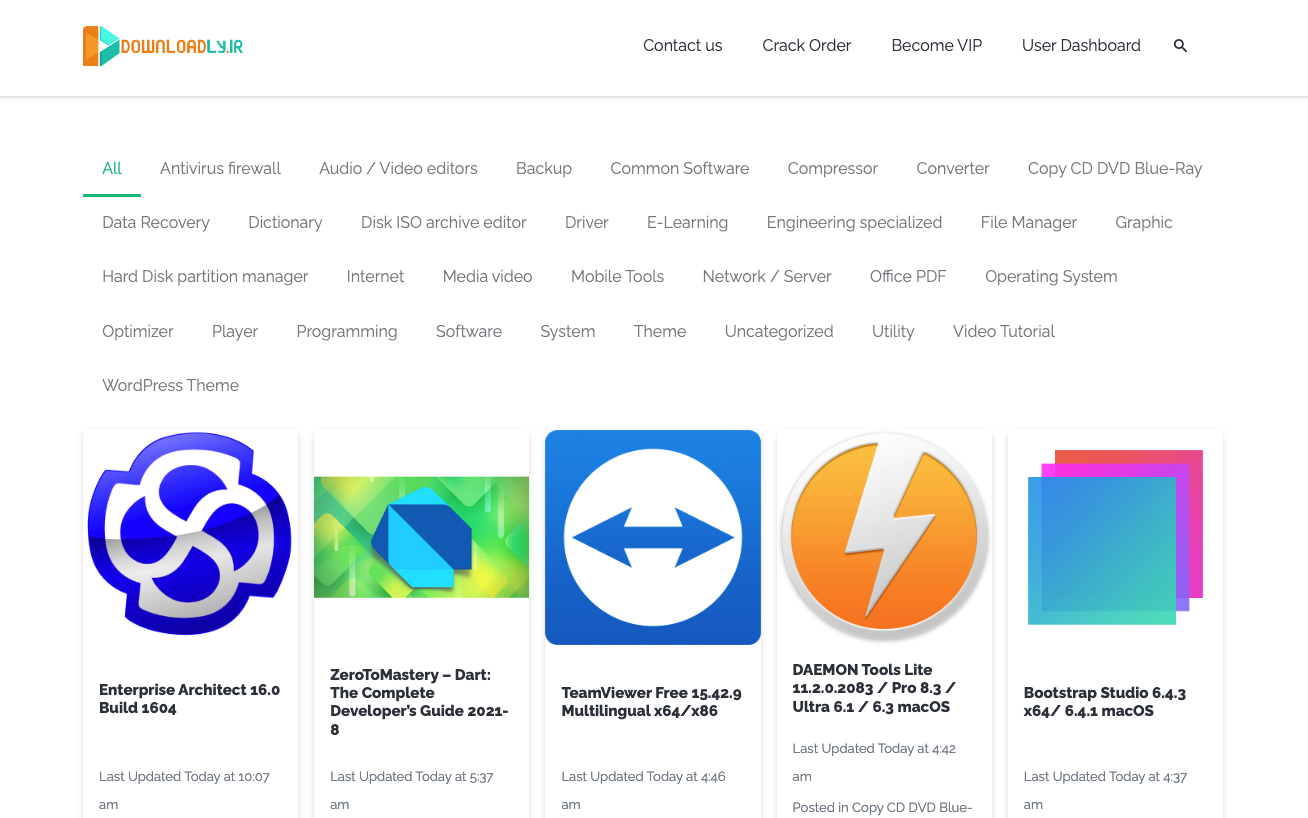Select the WordPress Theme category
1308x818 pixels.
coord(171,385)
